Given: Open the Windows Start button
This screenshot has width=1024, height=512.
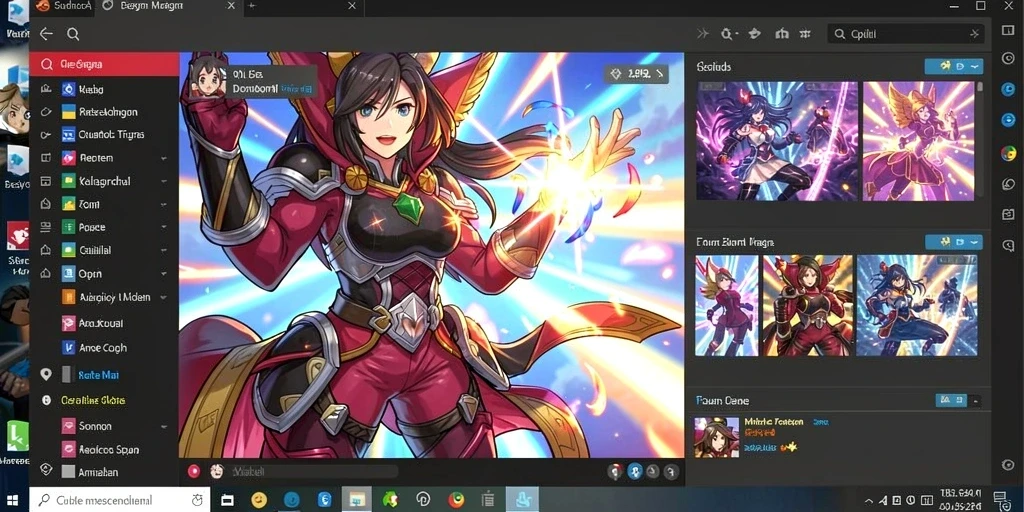Looking at the screenshot, I should click(14, 500).
